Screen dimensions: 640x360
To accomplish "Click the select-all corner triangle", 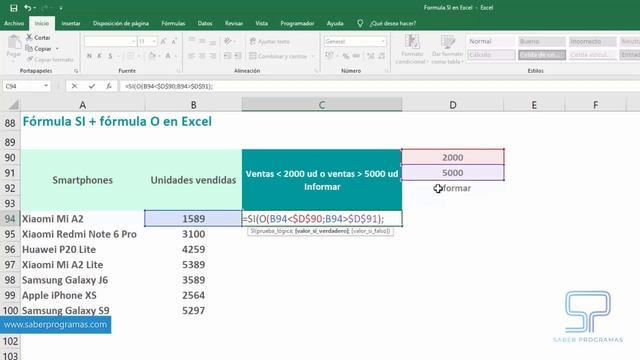I will pos(13,105).
